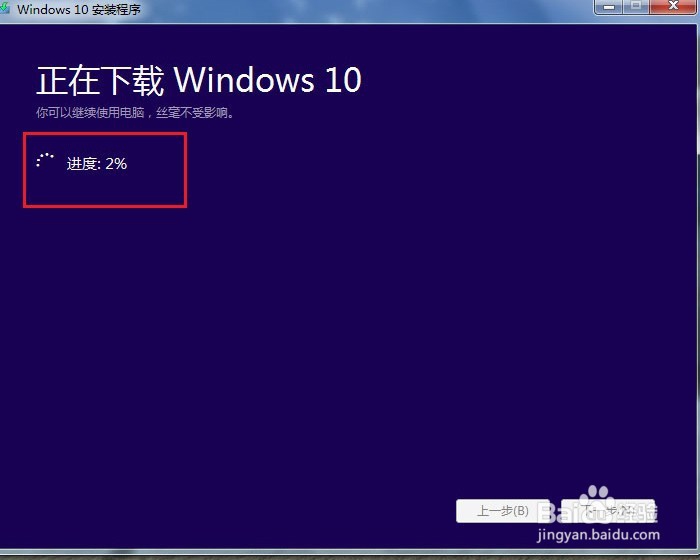Minimize the Windows 10 setup window
This screenshot has height=560, width=700.
(x=609, y=7)
